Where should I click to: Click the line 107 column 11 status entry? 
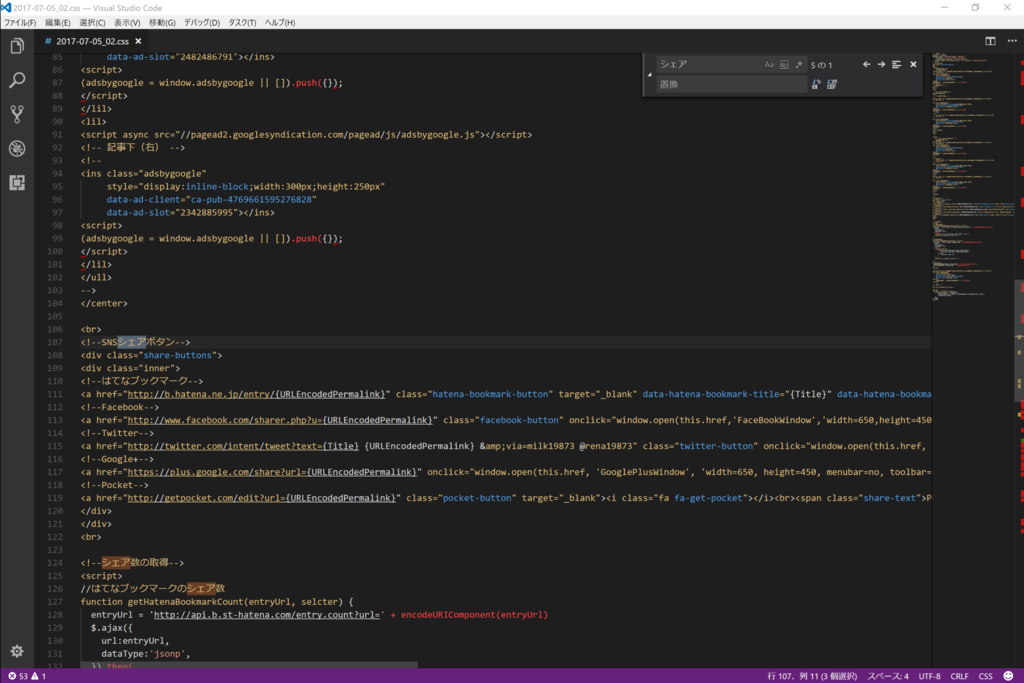[x=812, y=676]
